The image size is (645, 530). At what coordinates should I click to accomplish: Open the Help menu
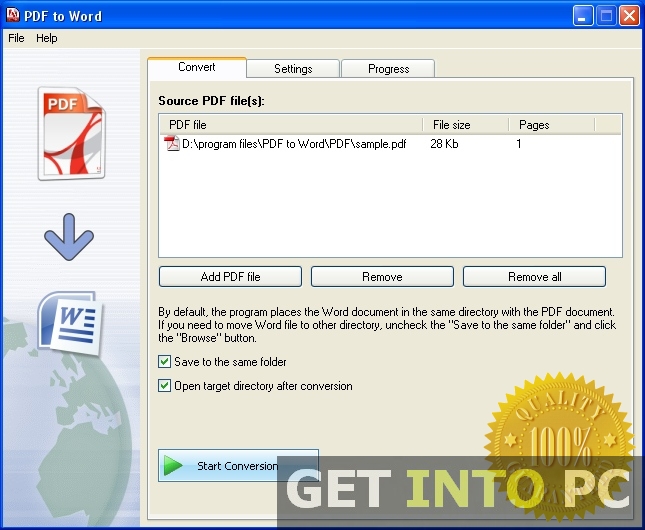point(47,38)
